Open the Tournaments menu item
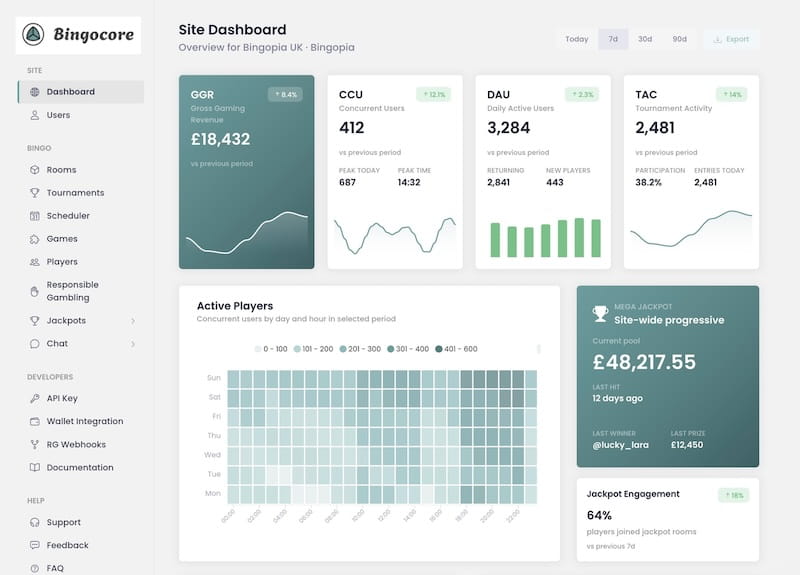Viewport: 800px width, 575px height. click(x=81, y=193)
